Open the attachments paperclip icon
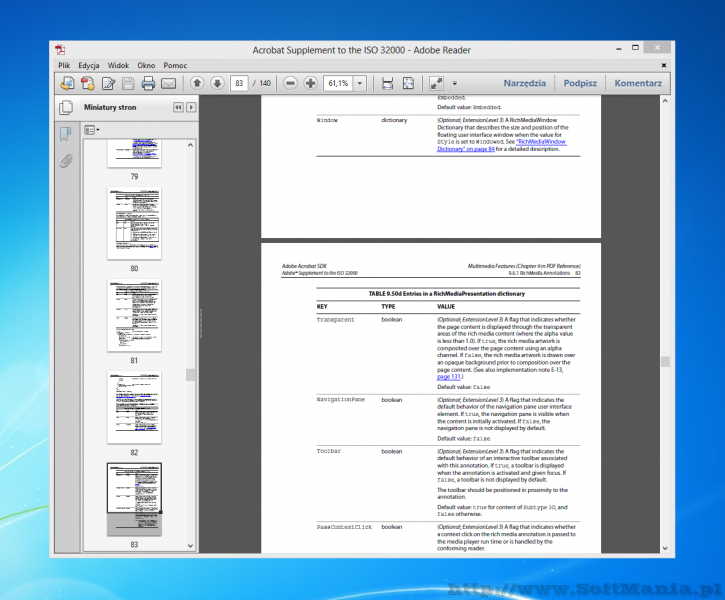This screenshot has width=725, height=600. point(66,161)
